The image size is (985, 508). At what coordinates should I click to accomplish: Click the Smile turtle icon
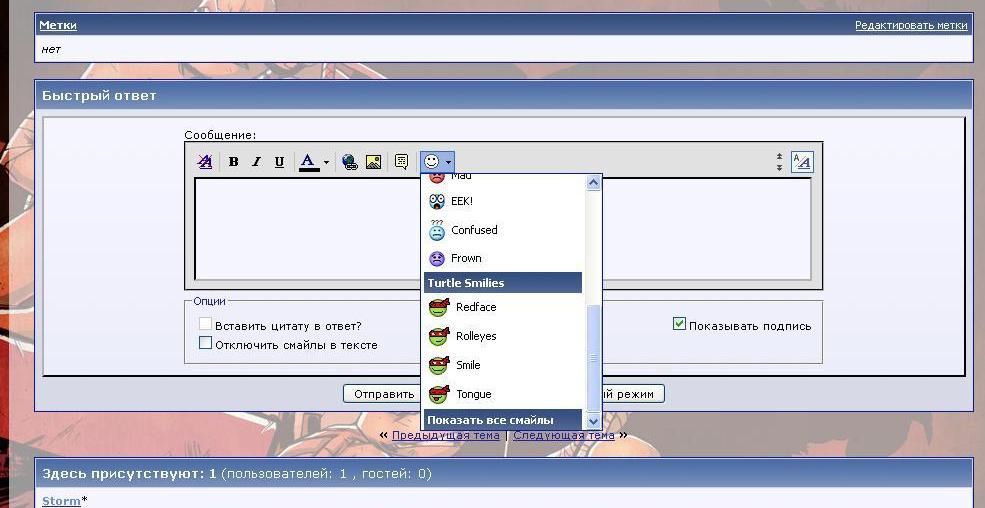tap(439, 365)
